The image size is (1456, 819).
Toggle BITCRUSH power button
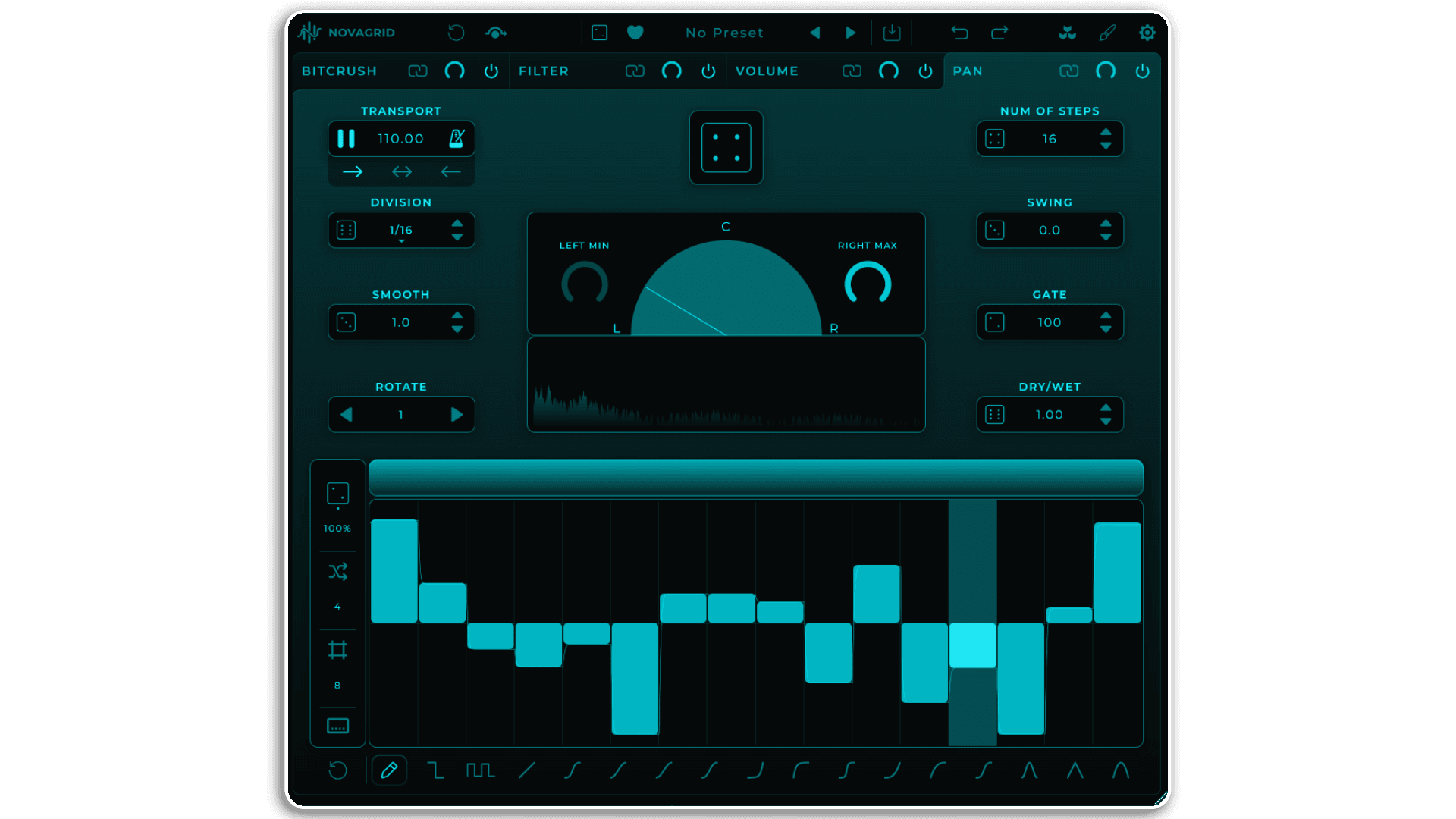[x=491, y=71]
